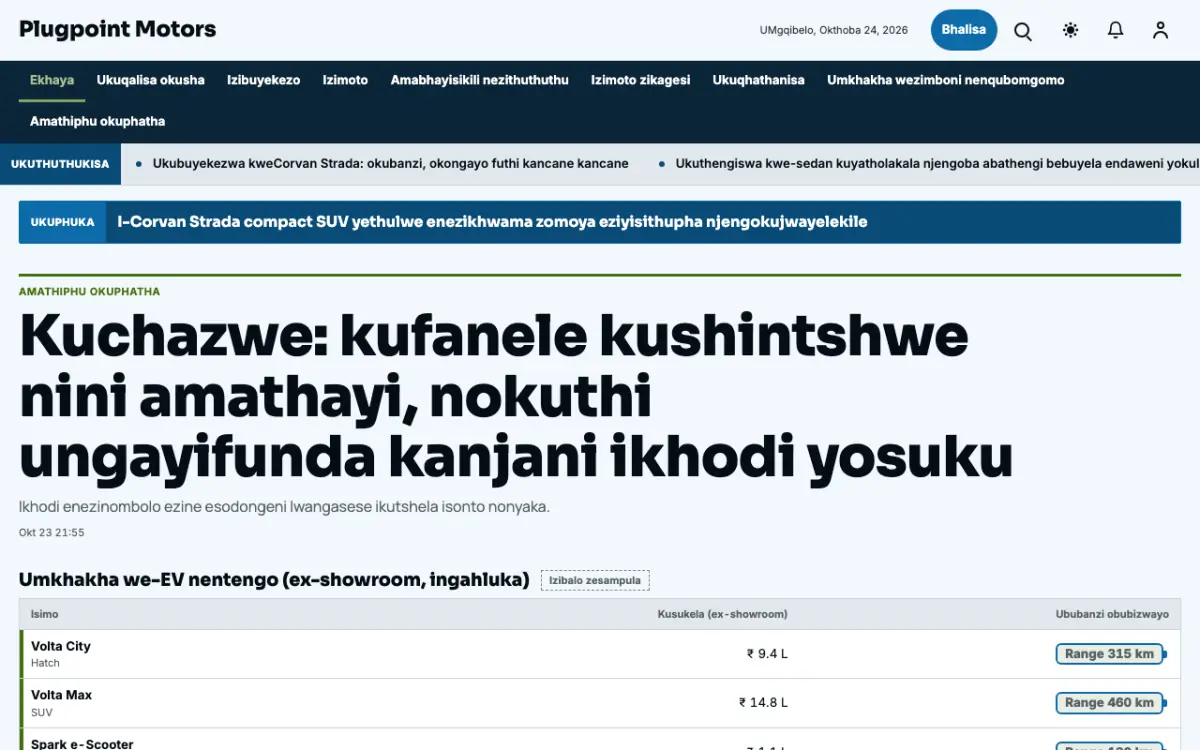The image size is (1200, 750).
Task: Open the Ukuqhathanisa menu item
Action: click(x=759, y=80)
